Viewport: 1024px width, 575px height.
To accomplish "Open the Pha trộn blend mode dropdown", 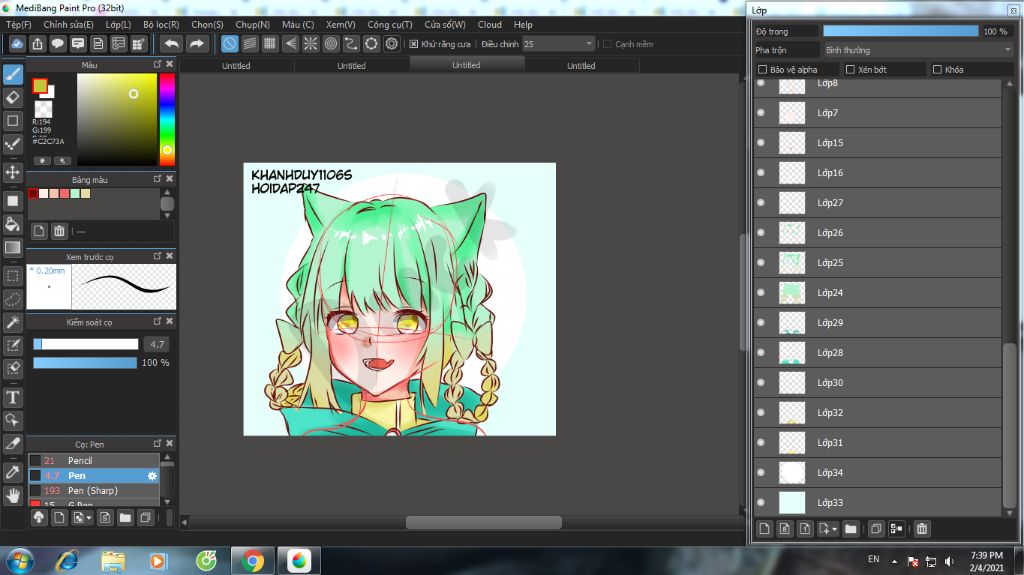I will pyautogui.click(x=918, y=50).
